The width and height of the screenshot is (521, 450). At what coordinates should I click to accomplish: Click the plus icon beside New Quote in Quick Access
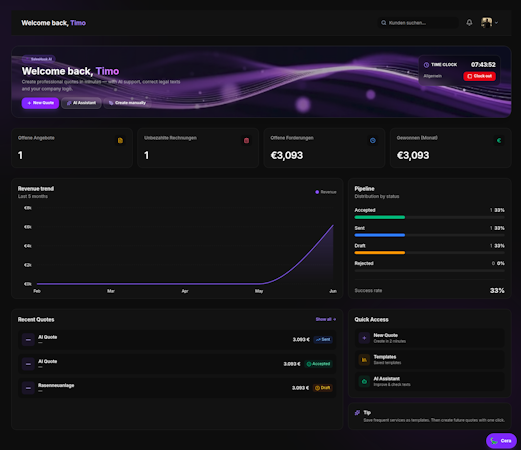pyautogui.click(x=364, y=338)
